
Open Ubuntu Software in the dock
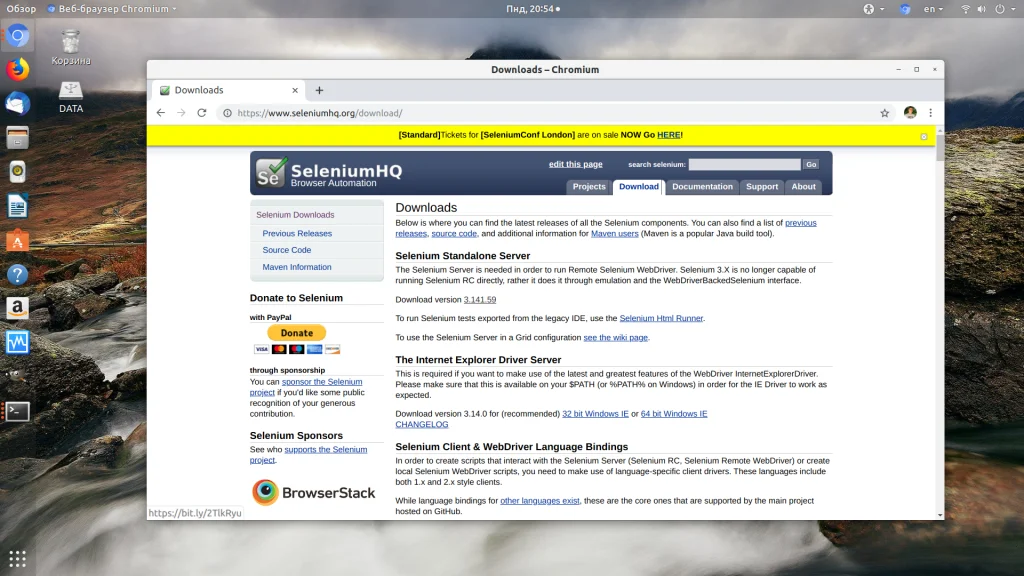pos(18,240)
